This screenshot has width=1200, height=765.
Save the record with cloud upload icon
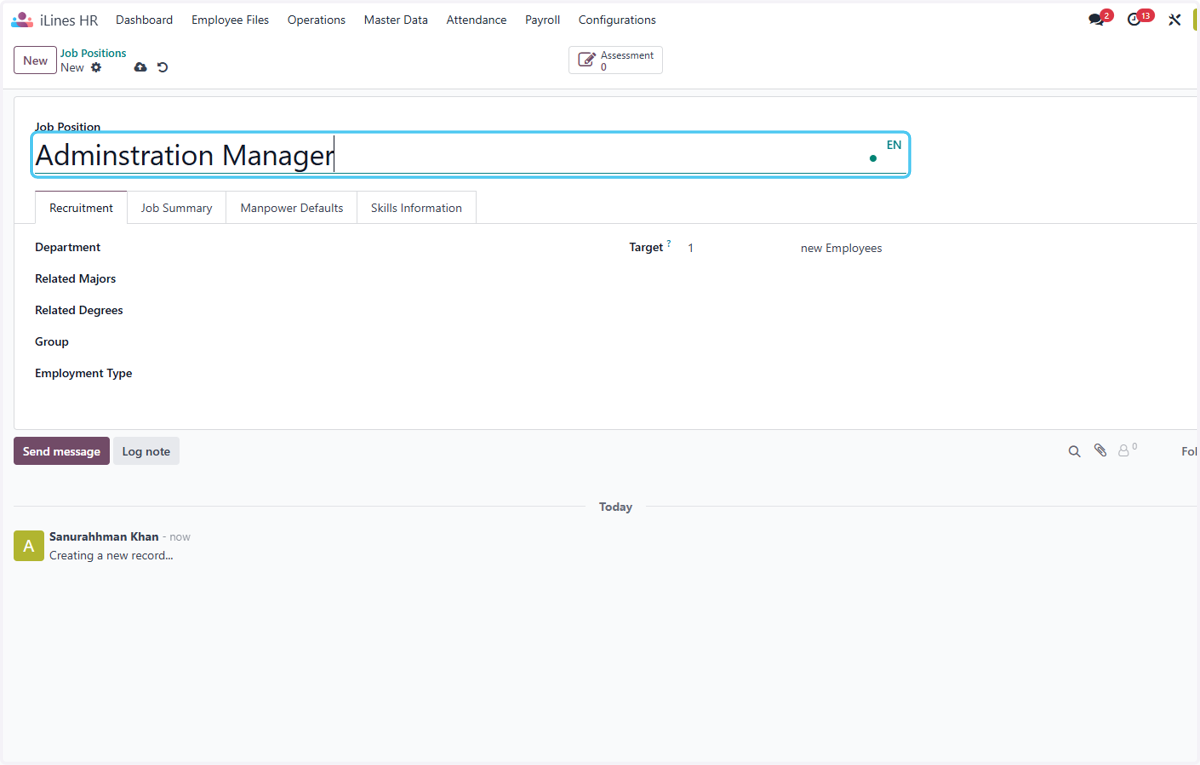(140, 68)
